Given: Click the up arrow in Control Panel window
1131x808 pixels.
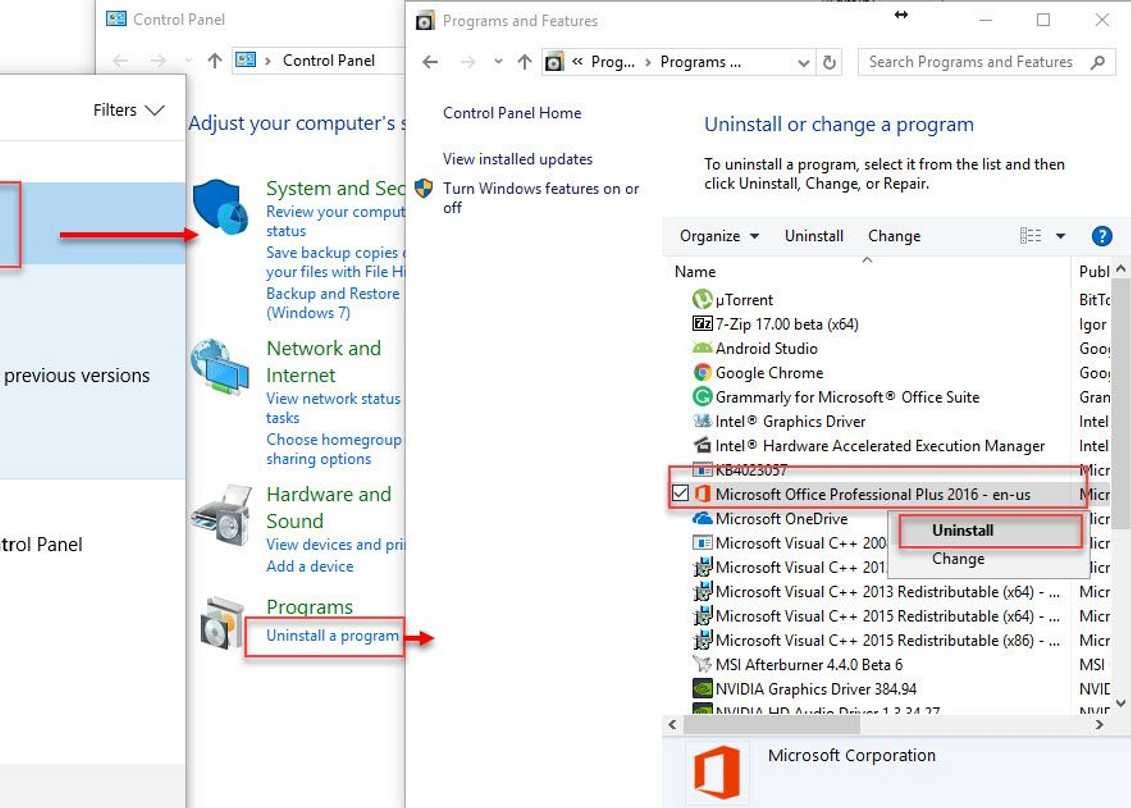Looking at the screenshot, I should (x=214, y=61).
